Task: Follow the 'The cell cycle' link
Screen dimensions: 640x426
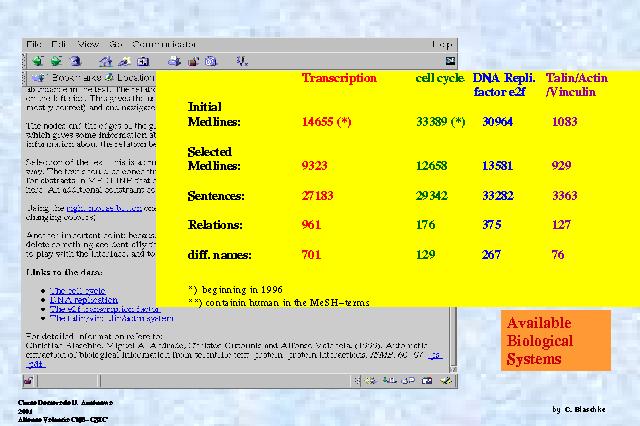Action: (x=75, y=289)
